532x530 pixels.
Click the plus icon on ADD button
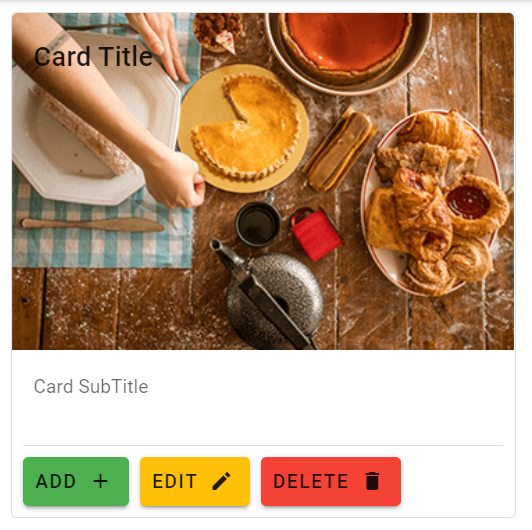tap(100, 481)
